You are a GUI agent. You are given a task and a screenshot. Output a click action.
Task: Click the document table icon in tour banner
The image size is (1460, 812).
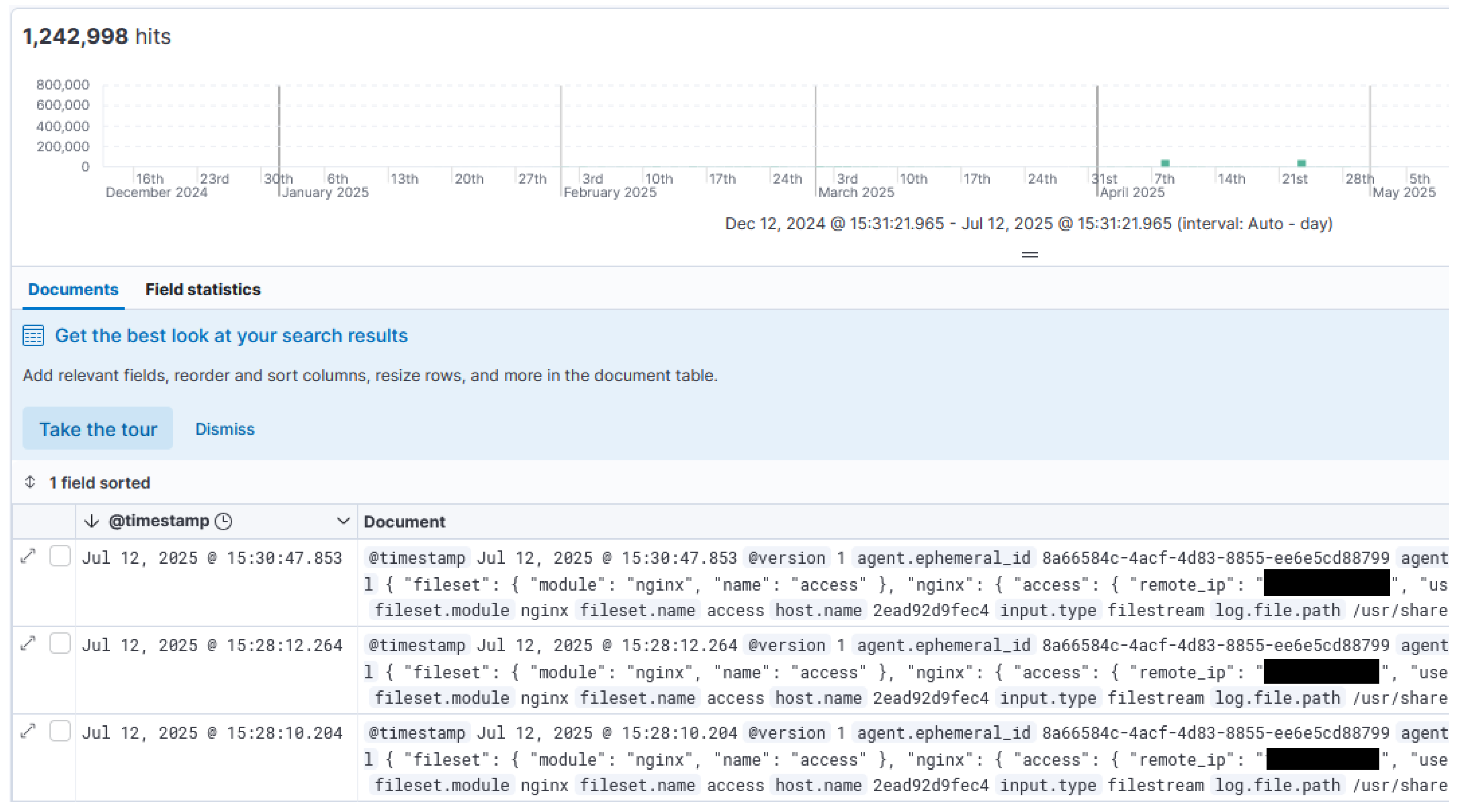click(x=34, y=336)
